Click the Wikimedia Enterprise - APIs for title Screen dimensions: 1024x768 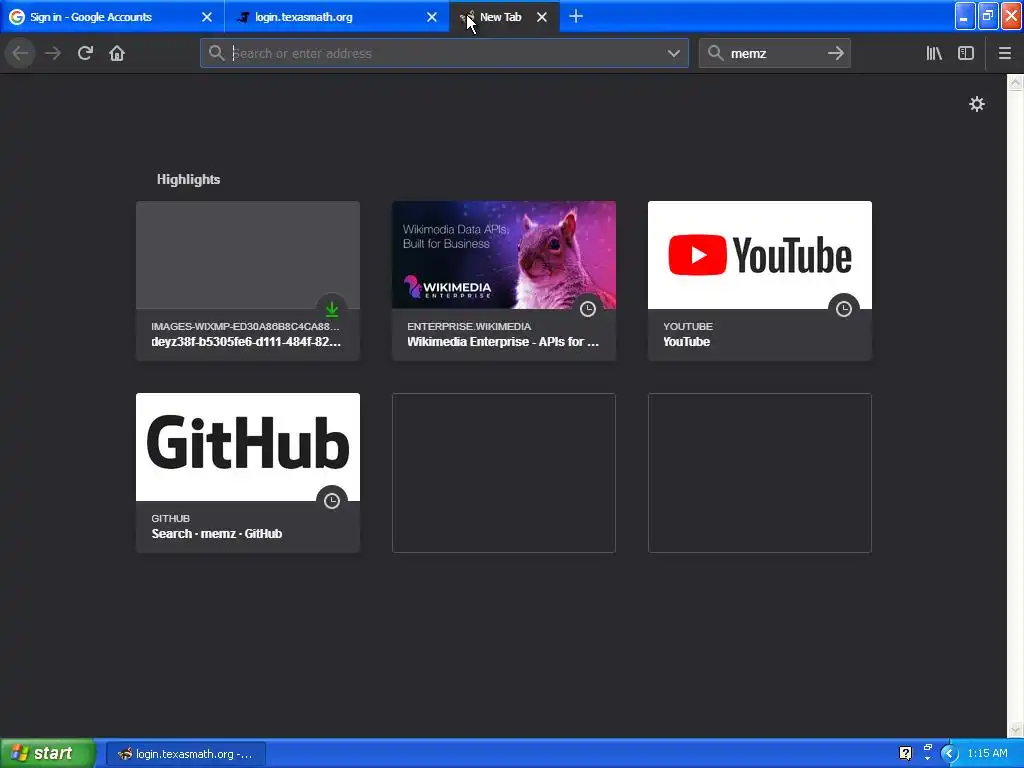pos(503,342)
